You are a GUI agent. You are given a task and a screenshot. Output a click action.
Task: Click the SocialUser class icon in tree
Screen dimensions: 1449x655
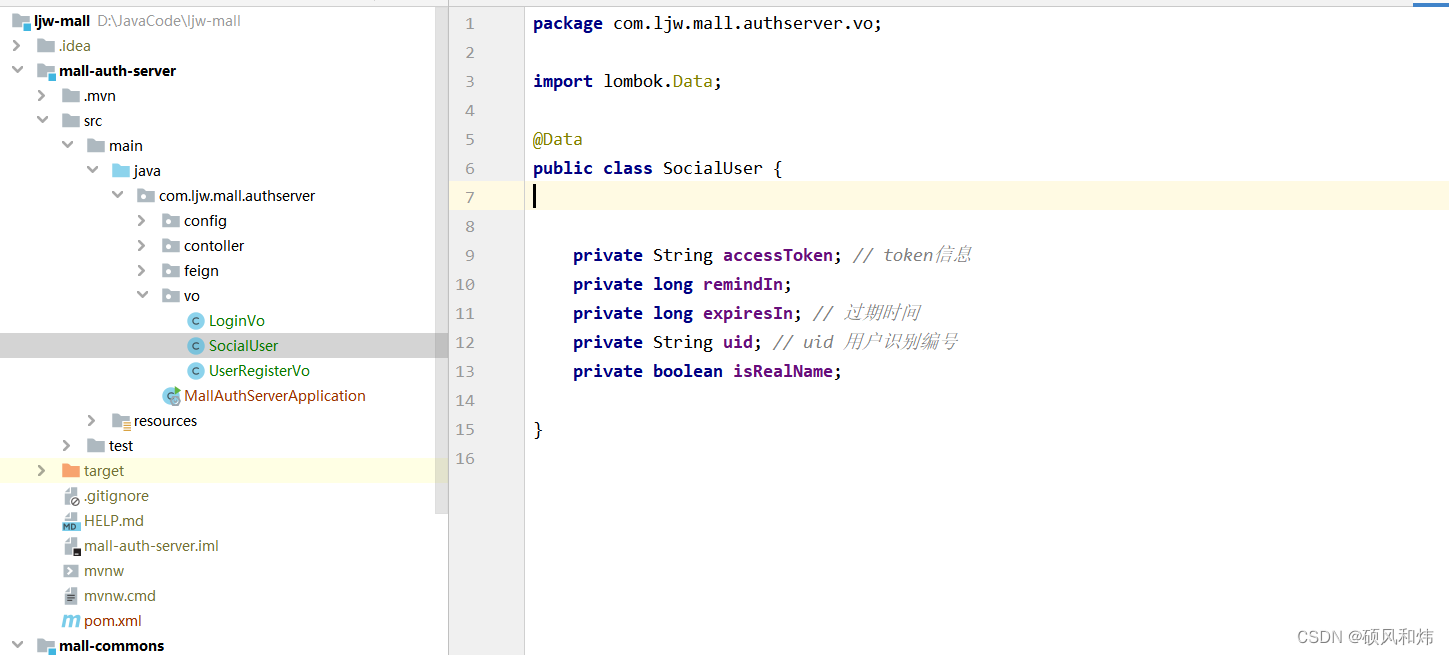(195, 345)
